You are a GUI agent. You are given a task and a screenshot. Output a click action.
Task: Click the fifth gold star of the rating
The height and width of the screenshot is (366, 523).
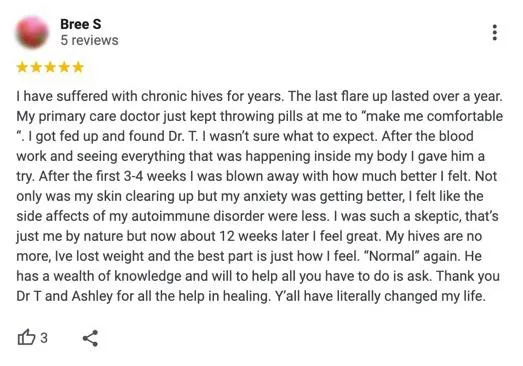(x=78, y=67)
